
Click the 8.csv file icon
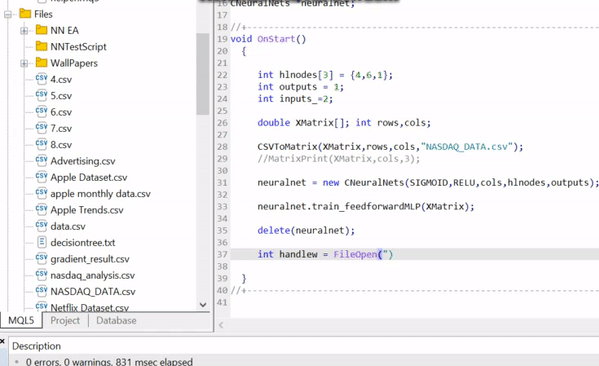click(41, 144)
